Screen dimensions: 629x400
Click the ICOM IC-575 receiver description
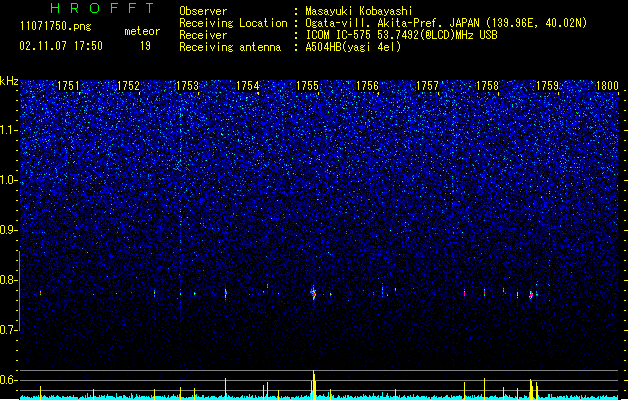tap(401, 35)
